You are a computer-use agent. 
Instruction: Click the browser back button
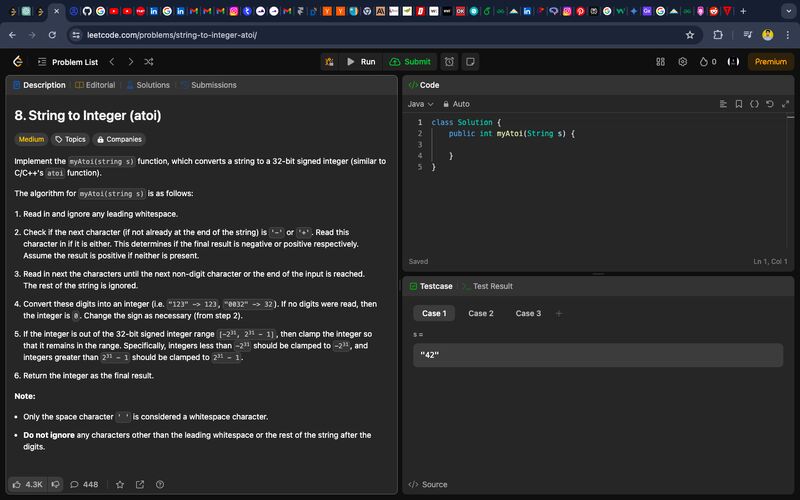[x=12, y=35]
